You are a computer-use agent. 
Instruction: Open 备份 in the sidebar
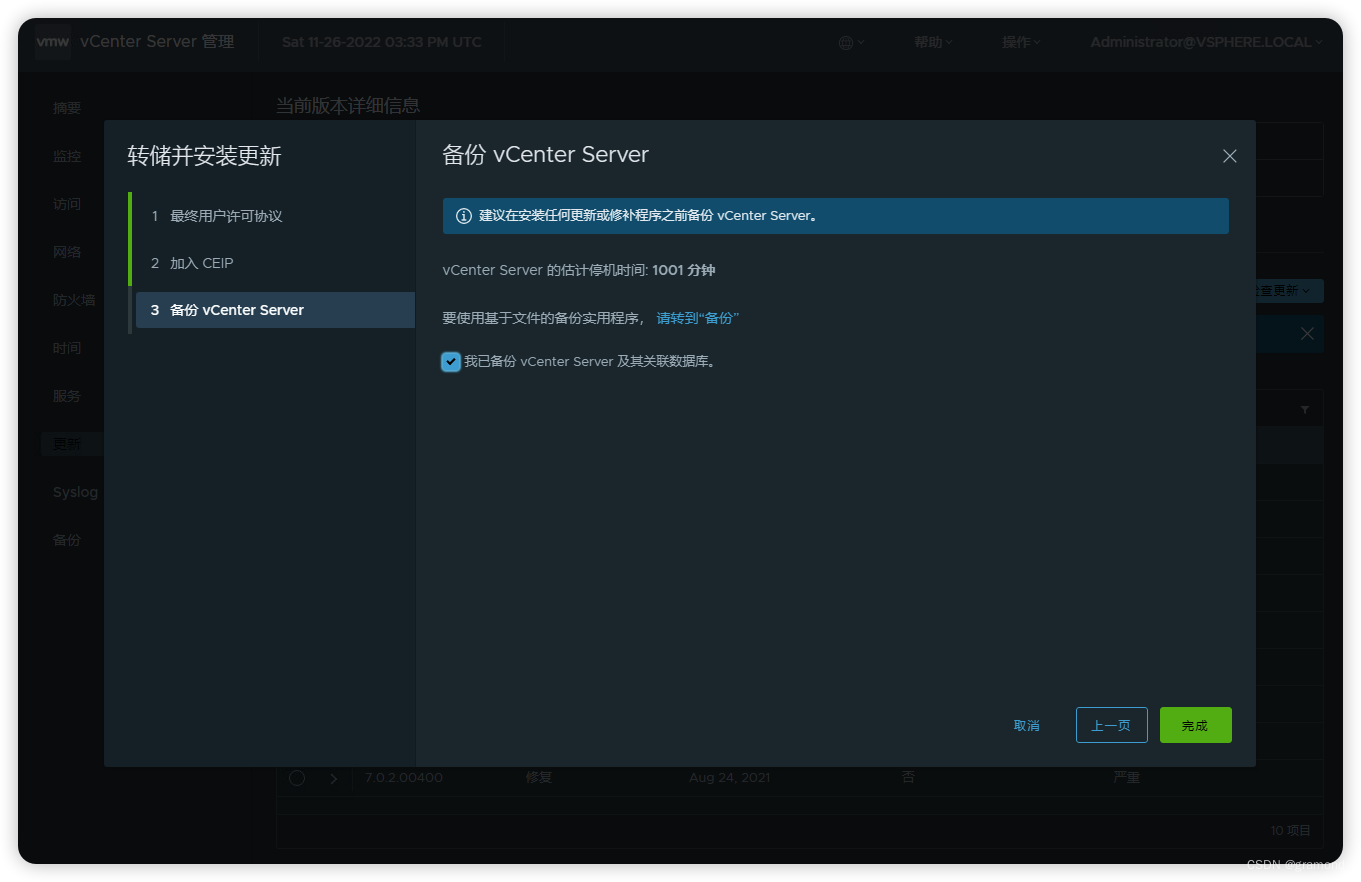(x=67, y=540)
